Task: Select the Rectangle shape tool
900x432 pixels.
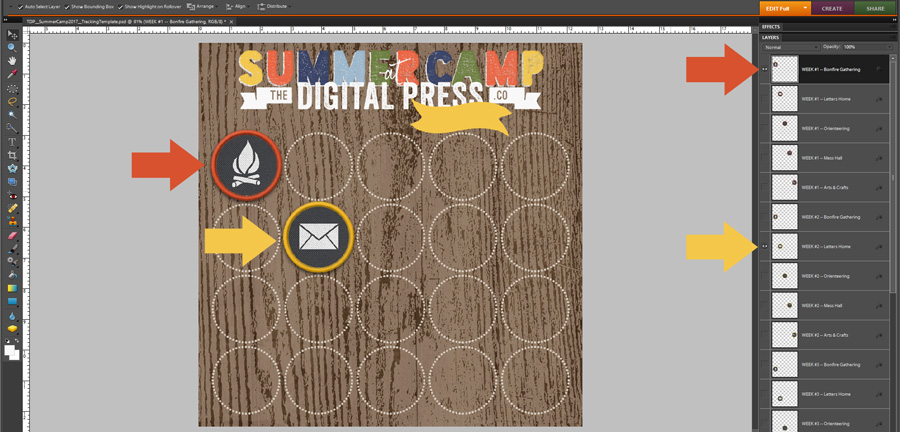Action: pyautogui.click(x=12, y=301)
